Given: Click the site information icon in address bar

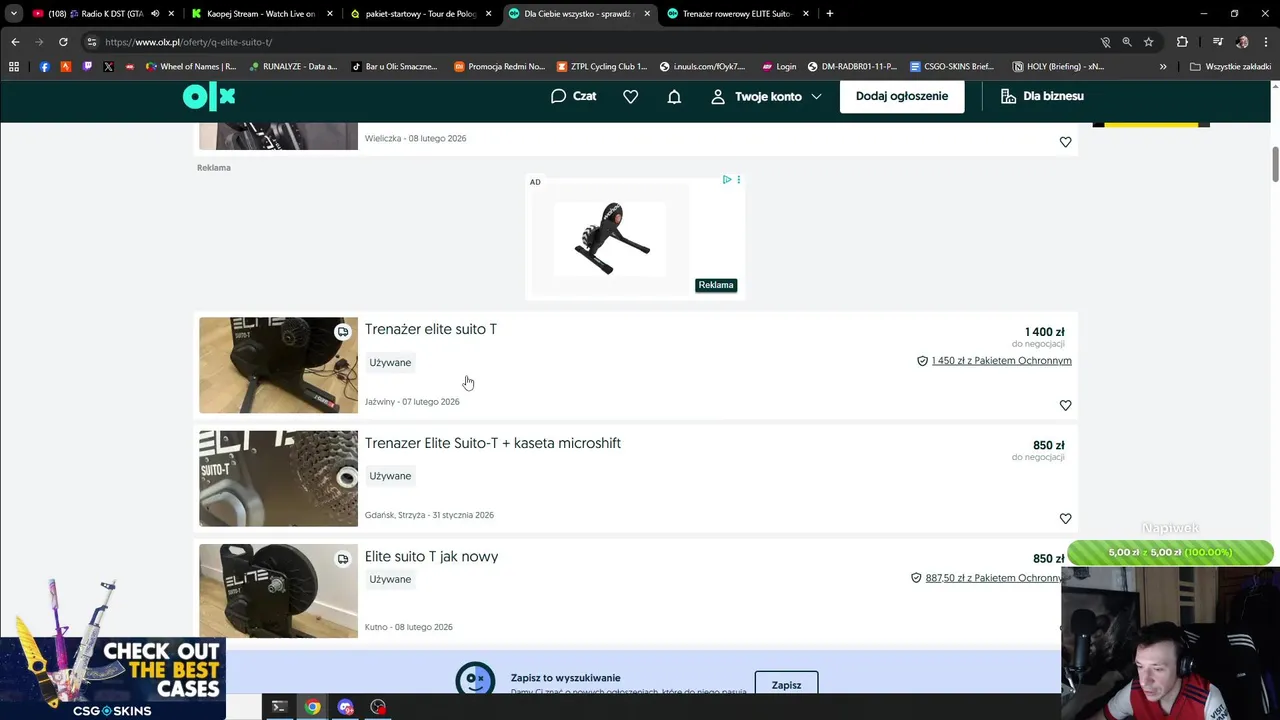Looking at the screenshot, I should 92,42.
